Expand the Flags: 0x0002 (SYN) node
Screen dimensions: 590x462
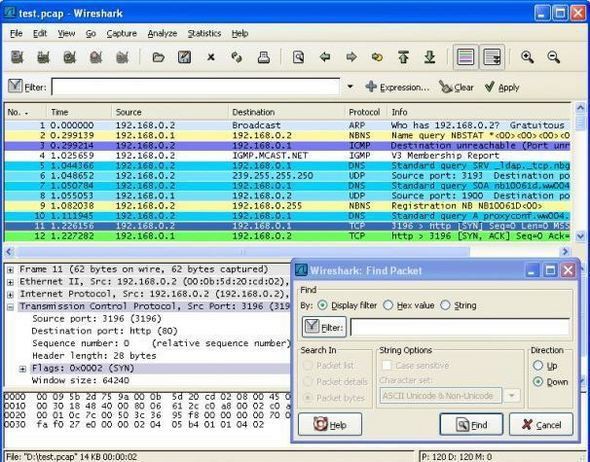click(23, 369)
